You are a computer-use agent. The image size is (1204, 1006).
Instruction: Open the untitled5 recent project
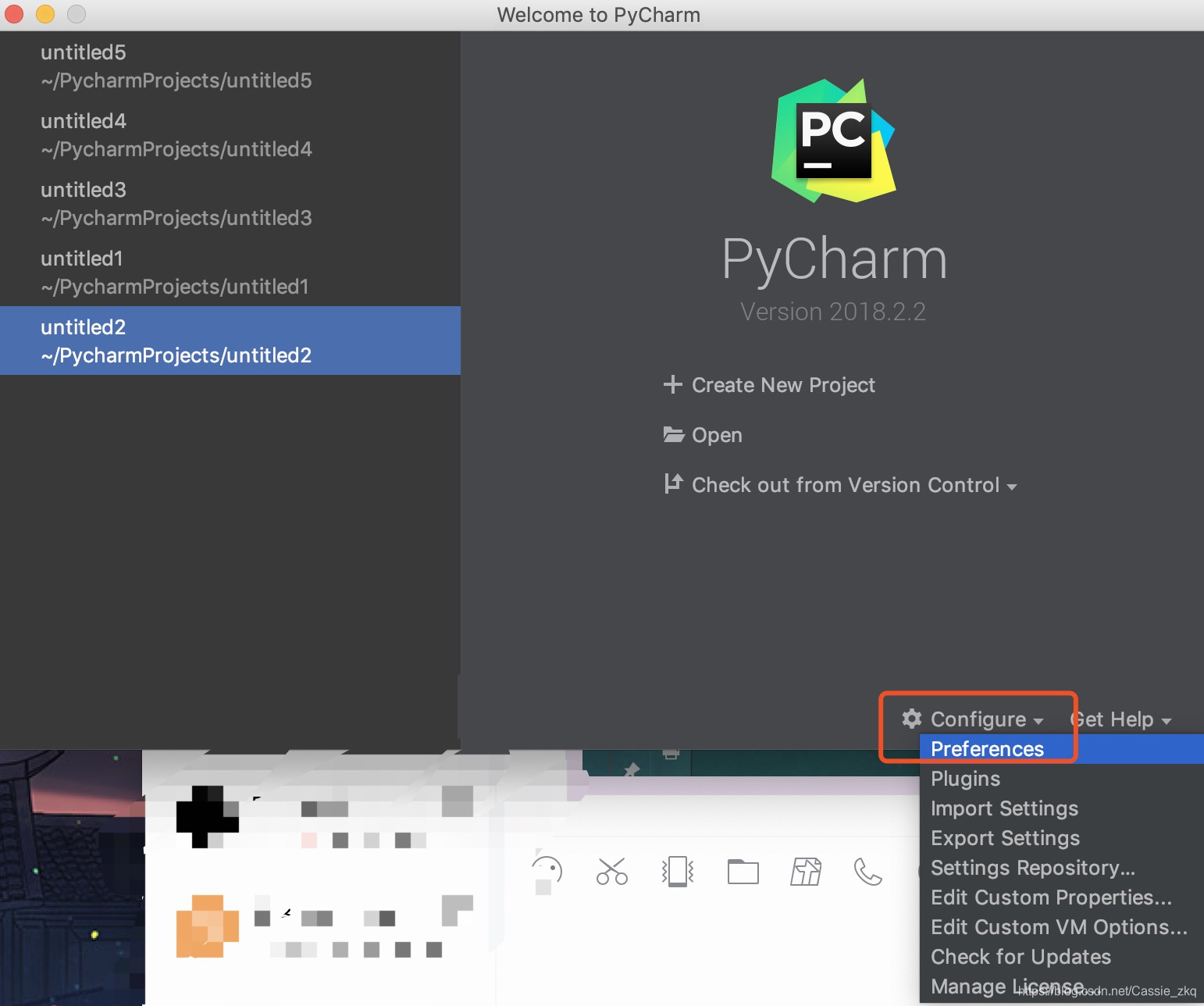(176, 66)
